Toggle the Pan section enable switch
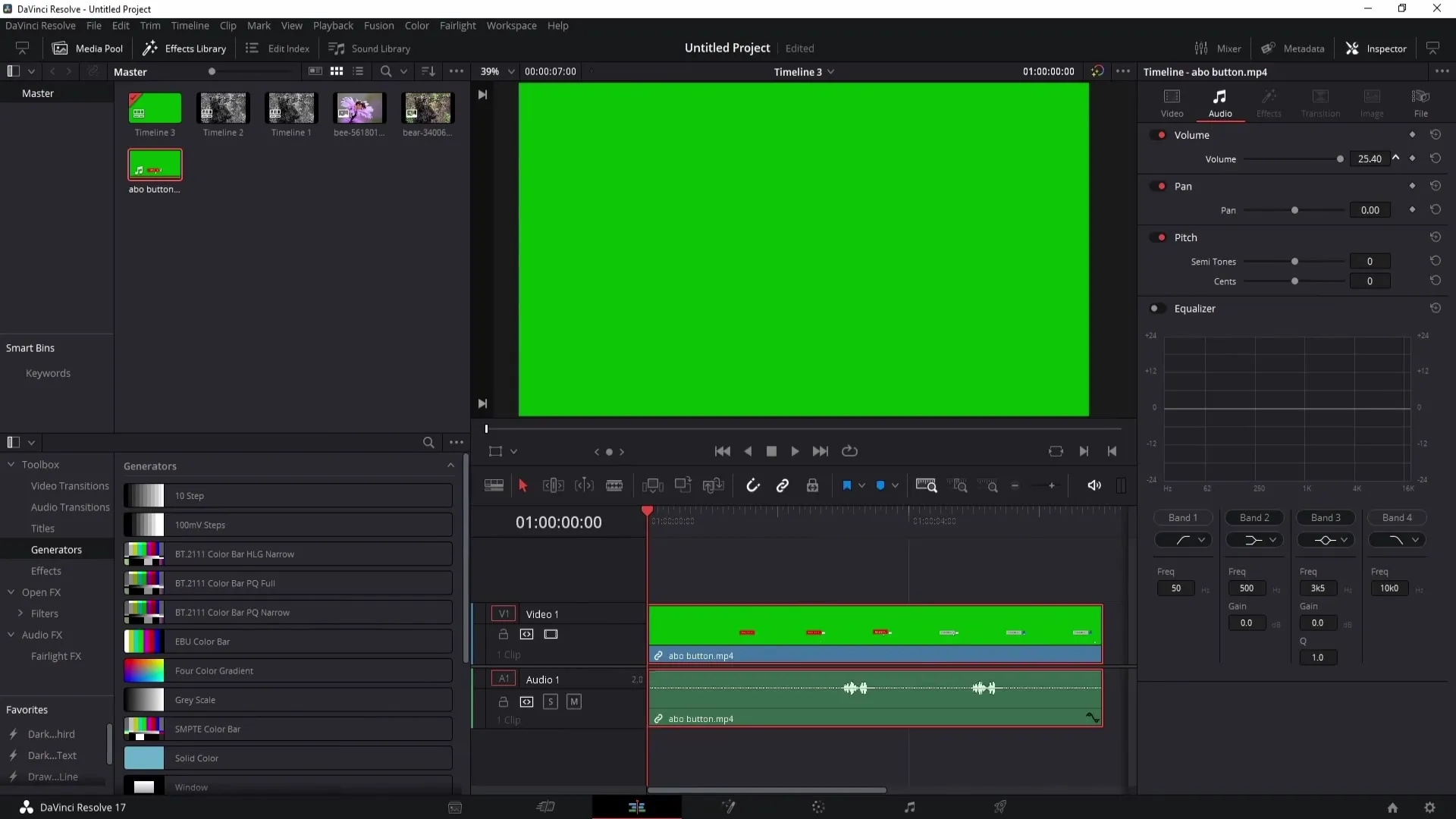The image size is (1456, 819). coord(1158,186)
